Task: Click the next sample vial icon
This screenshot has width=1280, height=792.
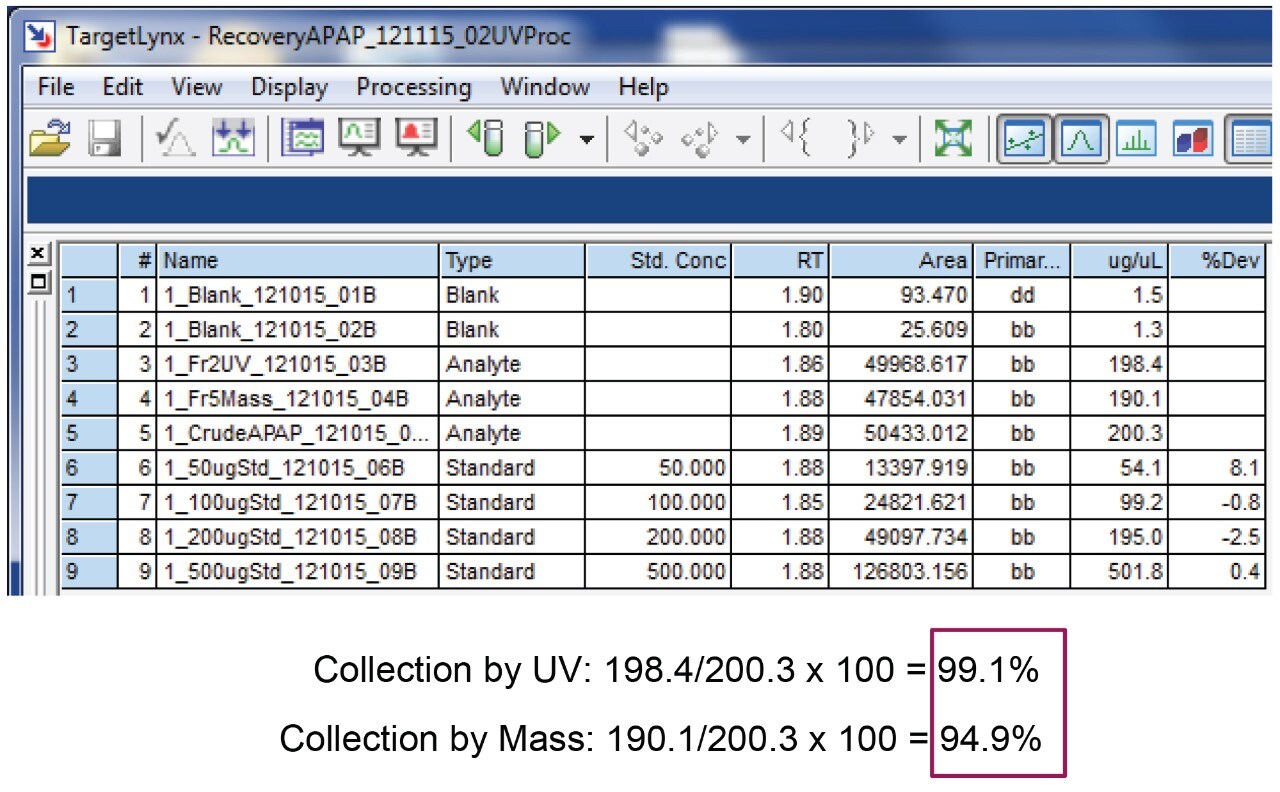Action: click(543, 138)
